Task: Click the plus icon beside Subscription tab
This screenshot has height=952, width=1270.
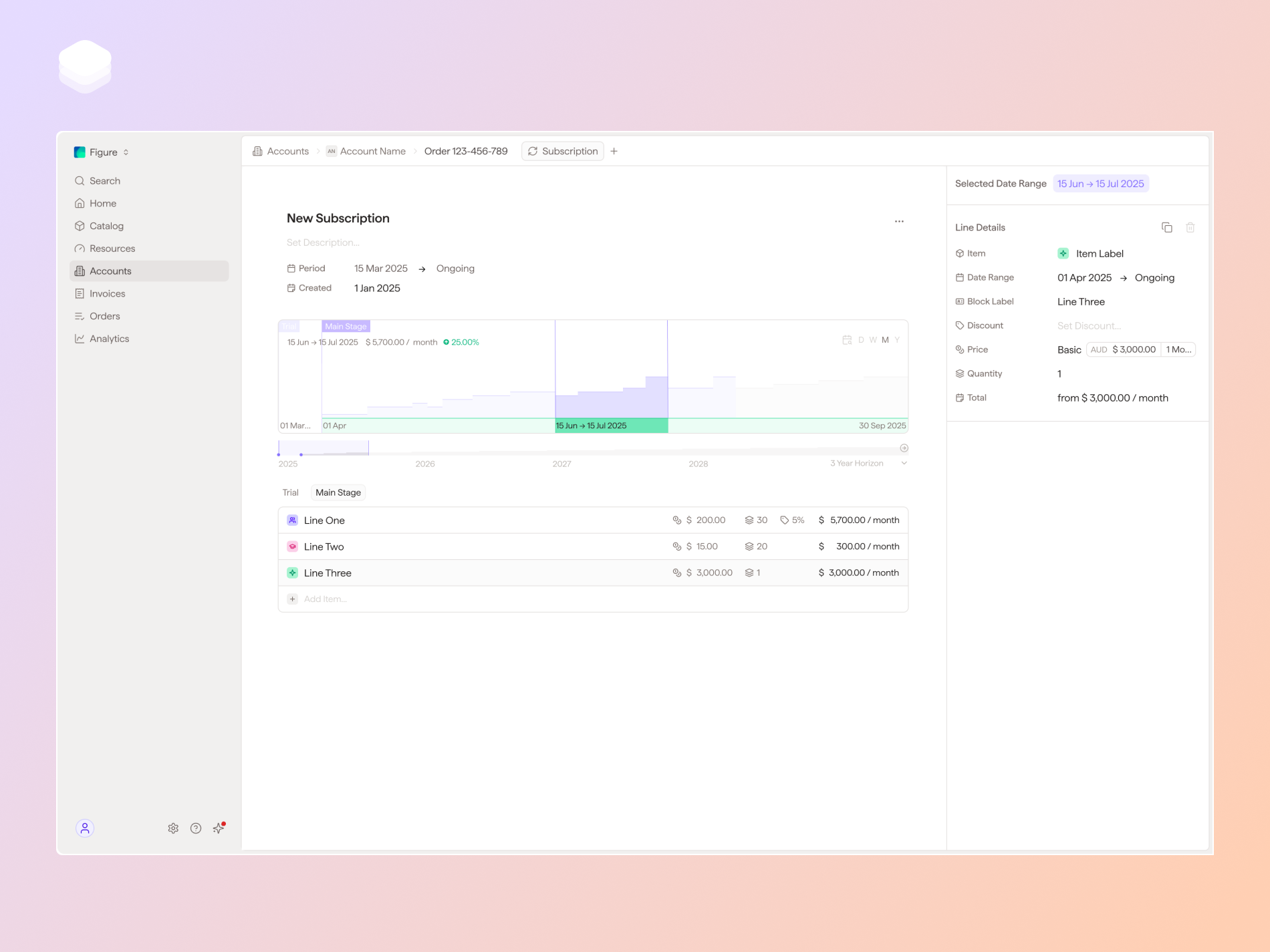Action: point(614,152)
